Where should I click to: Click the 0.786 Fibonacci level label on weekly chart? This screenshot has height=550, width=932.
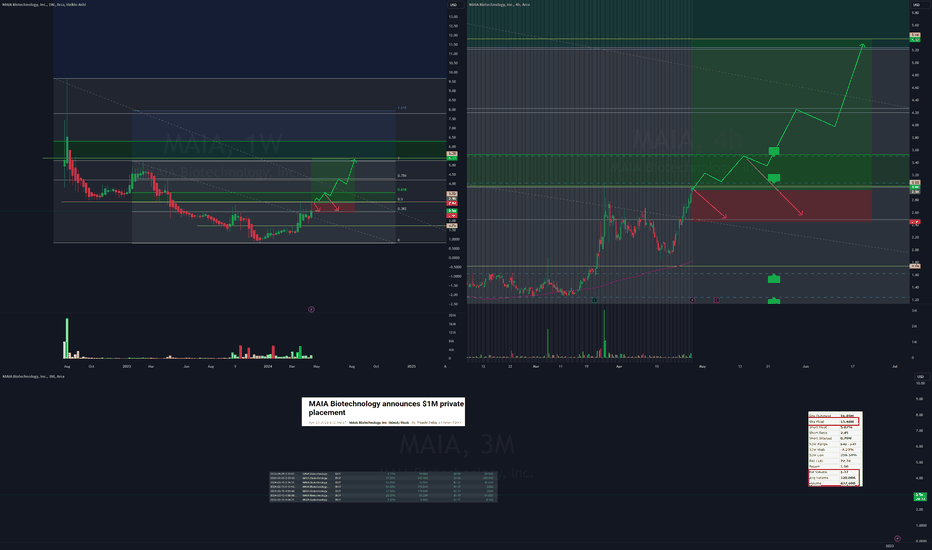pos(402,176)
